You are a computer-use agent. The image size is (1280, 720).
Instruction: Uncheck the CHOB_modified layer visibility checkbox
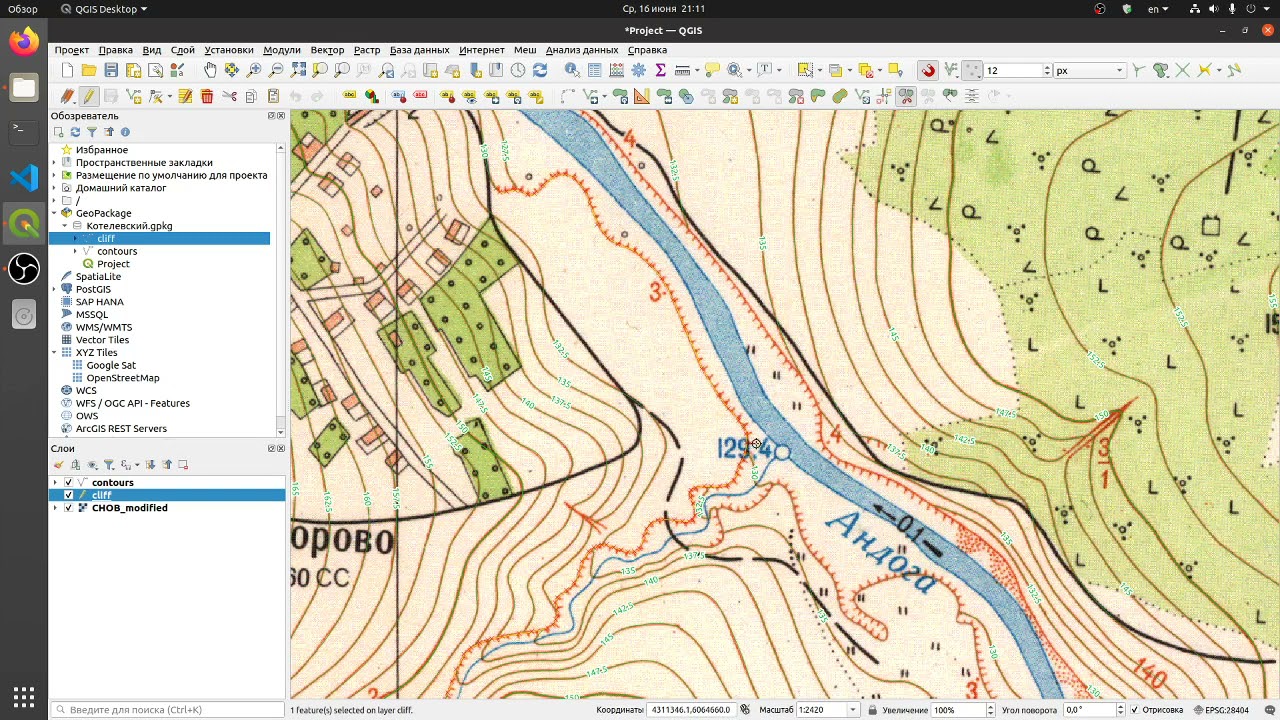tap(68, 508)
